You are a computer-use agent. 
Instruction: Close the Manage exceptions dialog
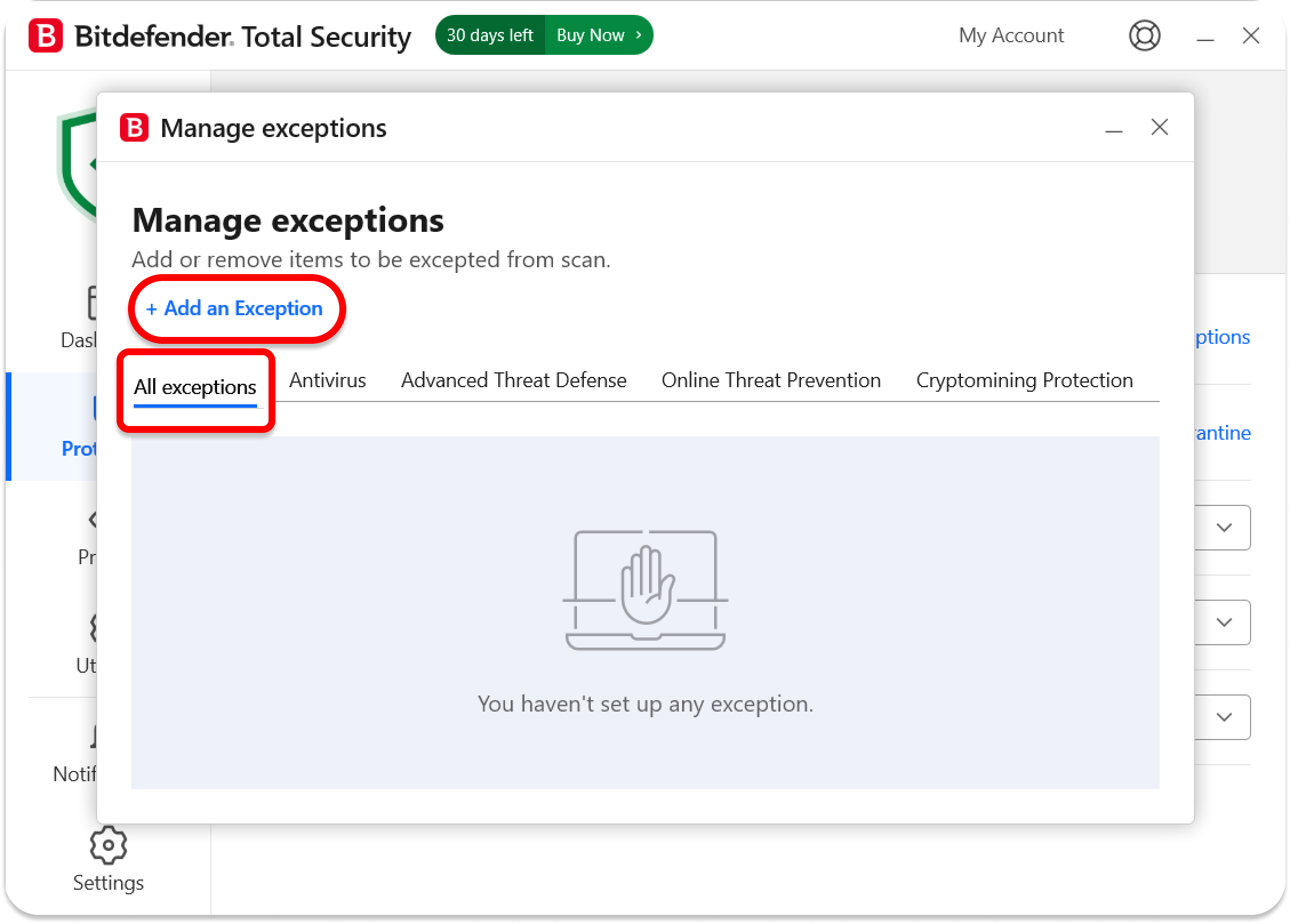coord(1159,127)
